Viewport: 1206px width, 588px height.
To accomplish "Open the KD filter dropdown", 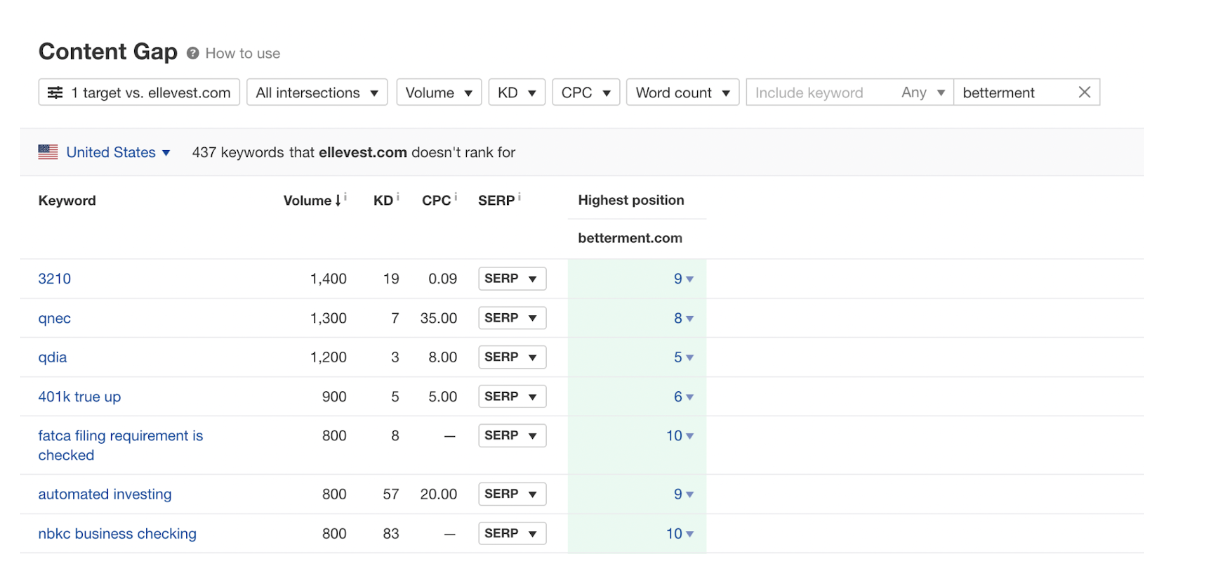I will click(516, 91).
